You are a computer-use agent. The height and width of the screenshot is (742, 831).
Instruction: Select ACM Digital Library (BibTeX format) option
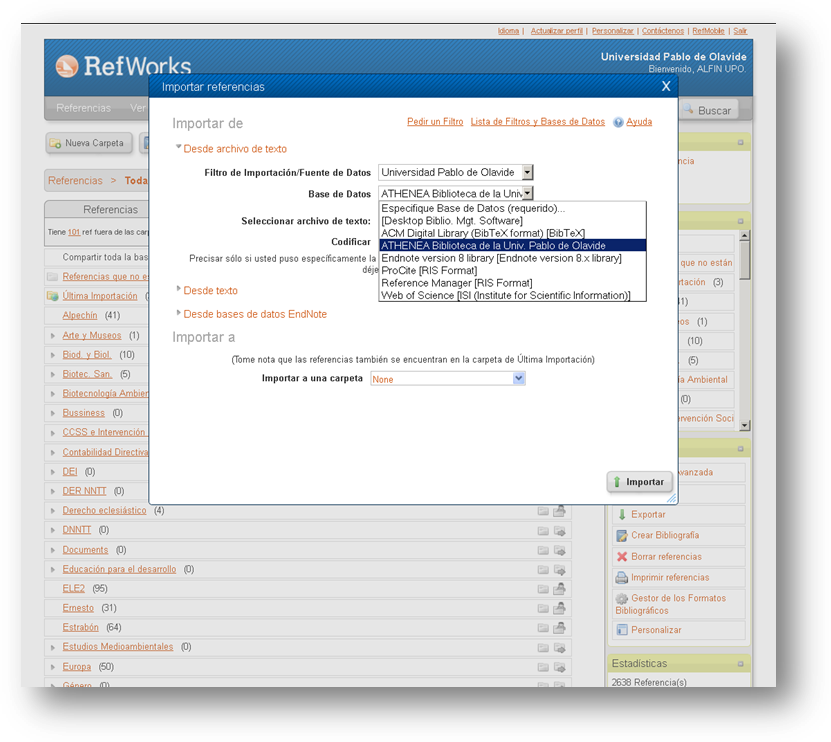pos(512,233)
